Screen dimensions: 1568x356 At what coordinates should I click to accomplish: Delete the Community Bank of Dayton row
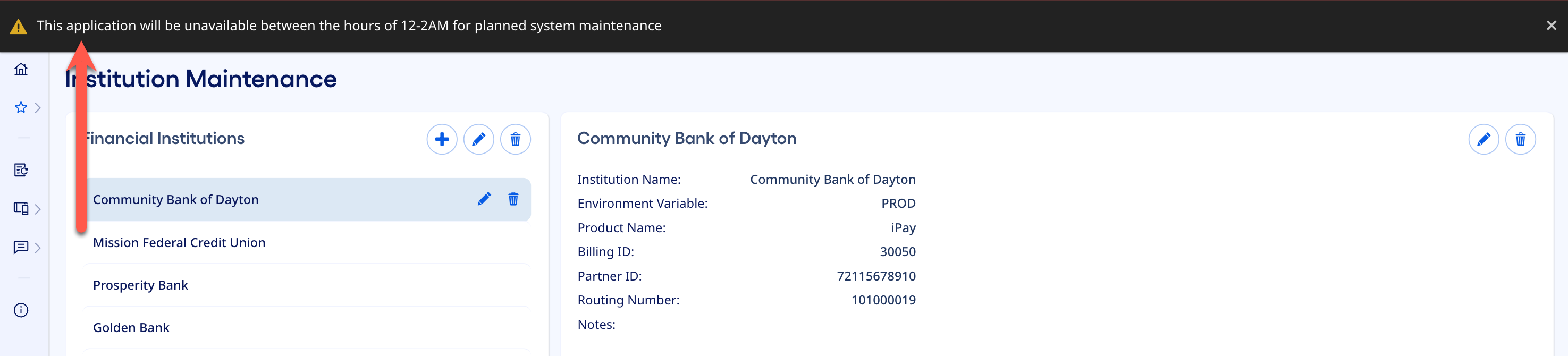pos(513,199)
